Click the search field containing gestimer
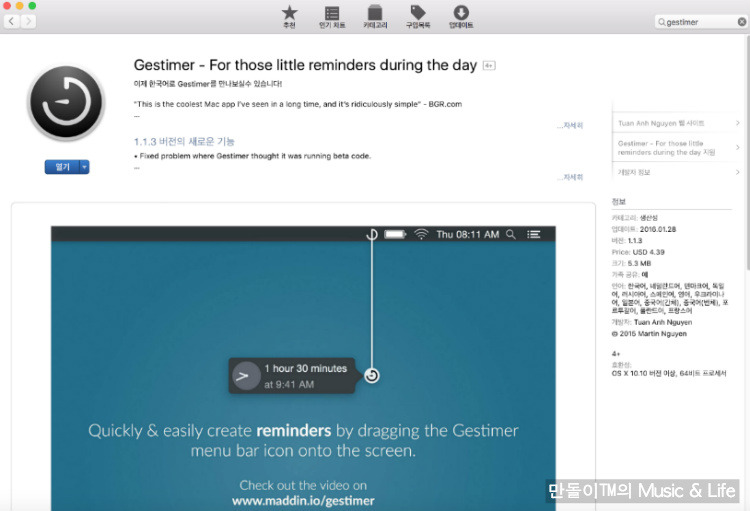The image size is (750, 511). 701,22
